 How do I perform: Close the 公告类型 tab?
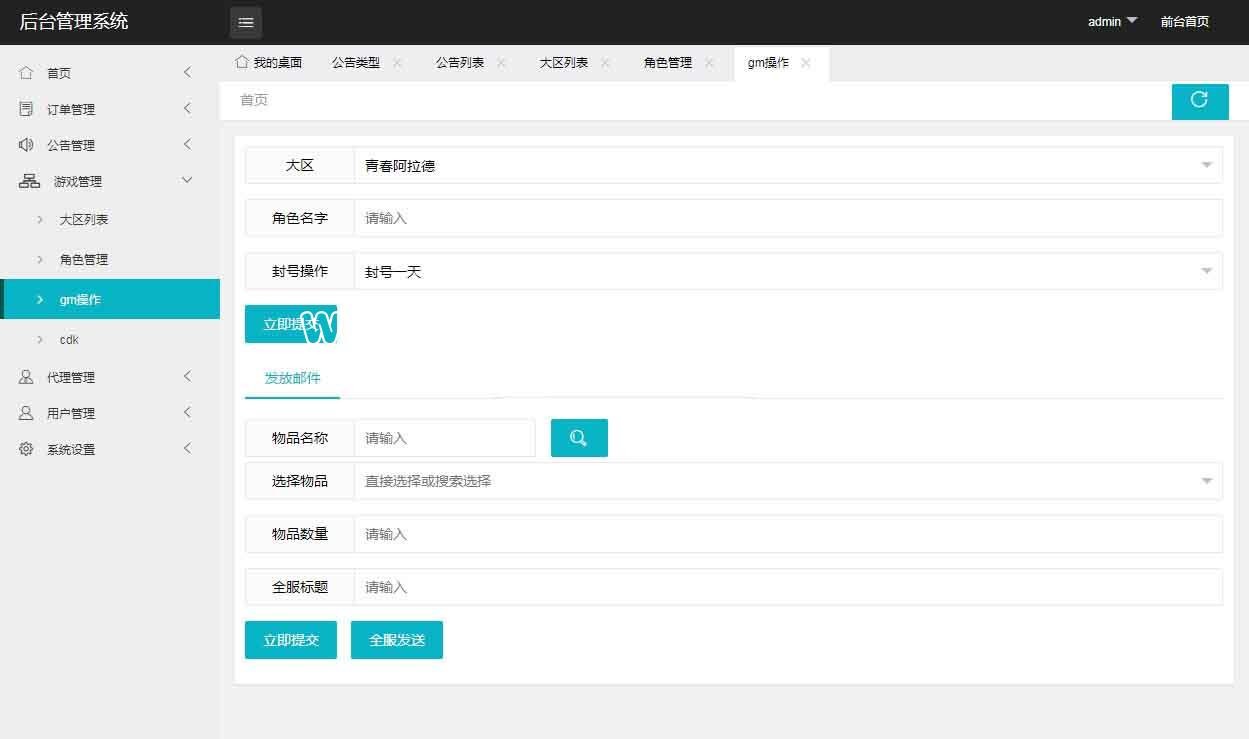point(397,63)
